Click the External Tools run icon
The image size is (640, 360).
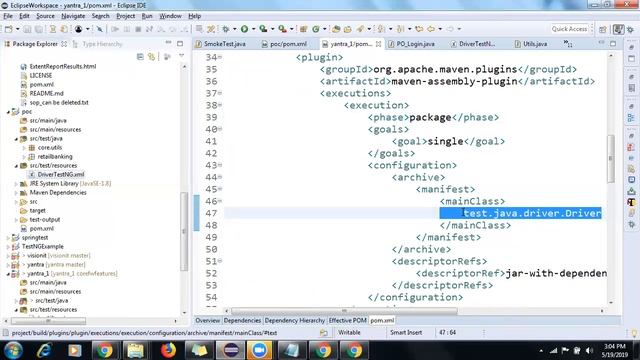click(282, 29)
